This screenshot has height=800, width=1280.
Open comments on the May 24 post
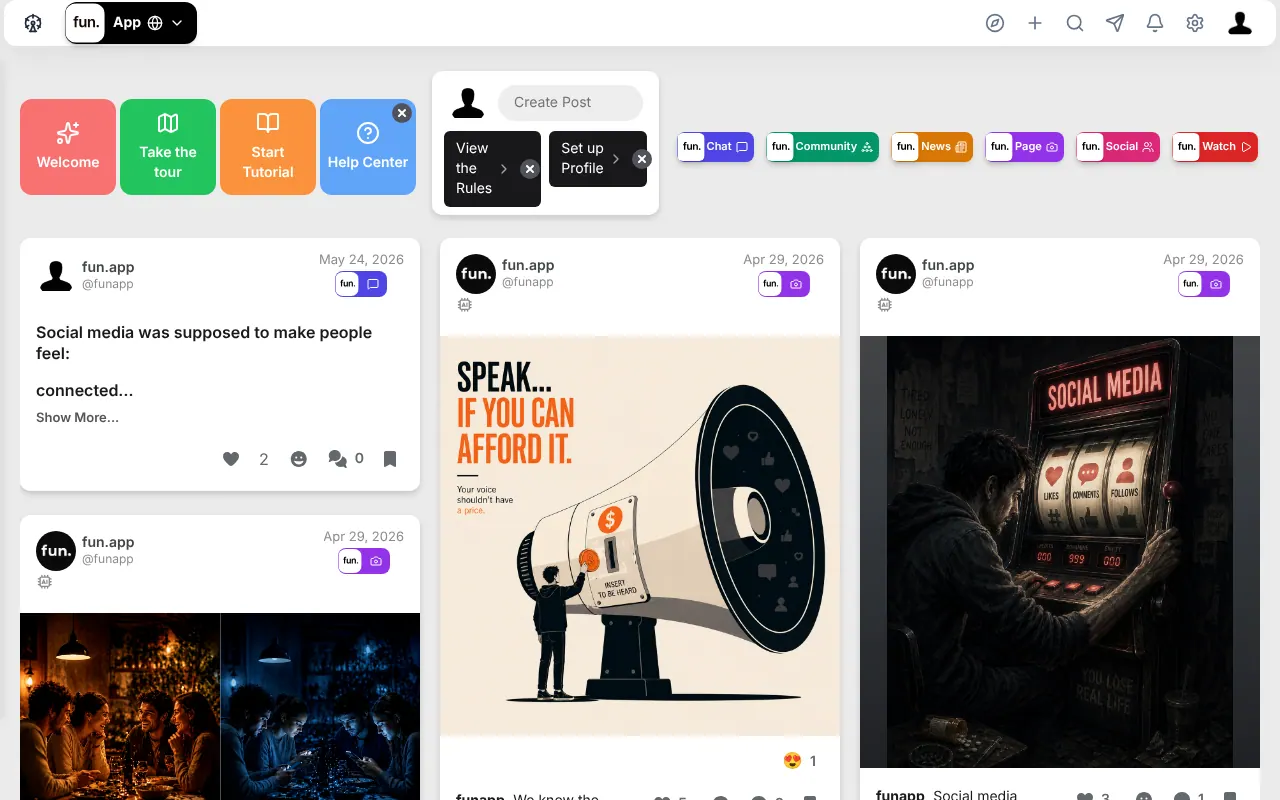(338, 459)
